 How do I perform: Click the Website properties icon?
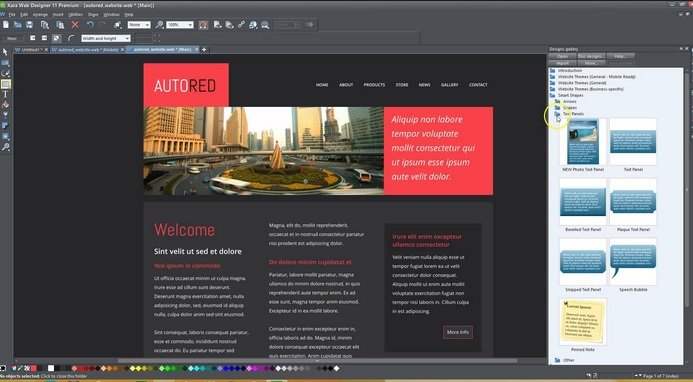click(265, 25)
